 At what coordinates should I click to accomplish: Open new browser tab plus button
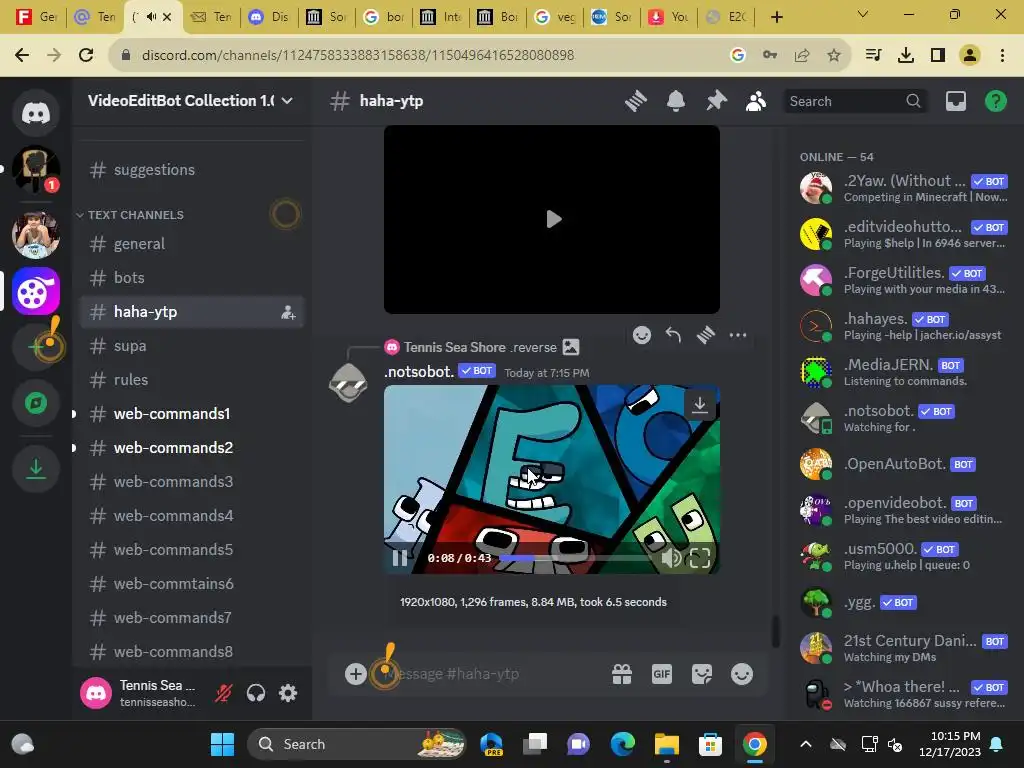coord(776,17)
